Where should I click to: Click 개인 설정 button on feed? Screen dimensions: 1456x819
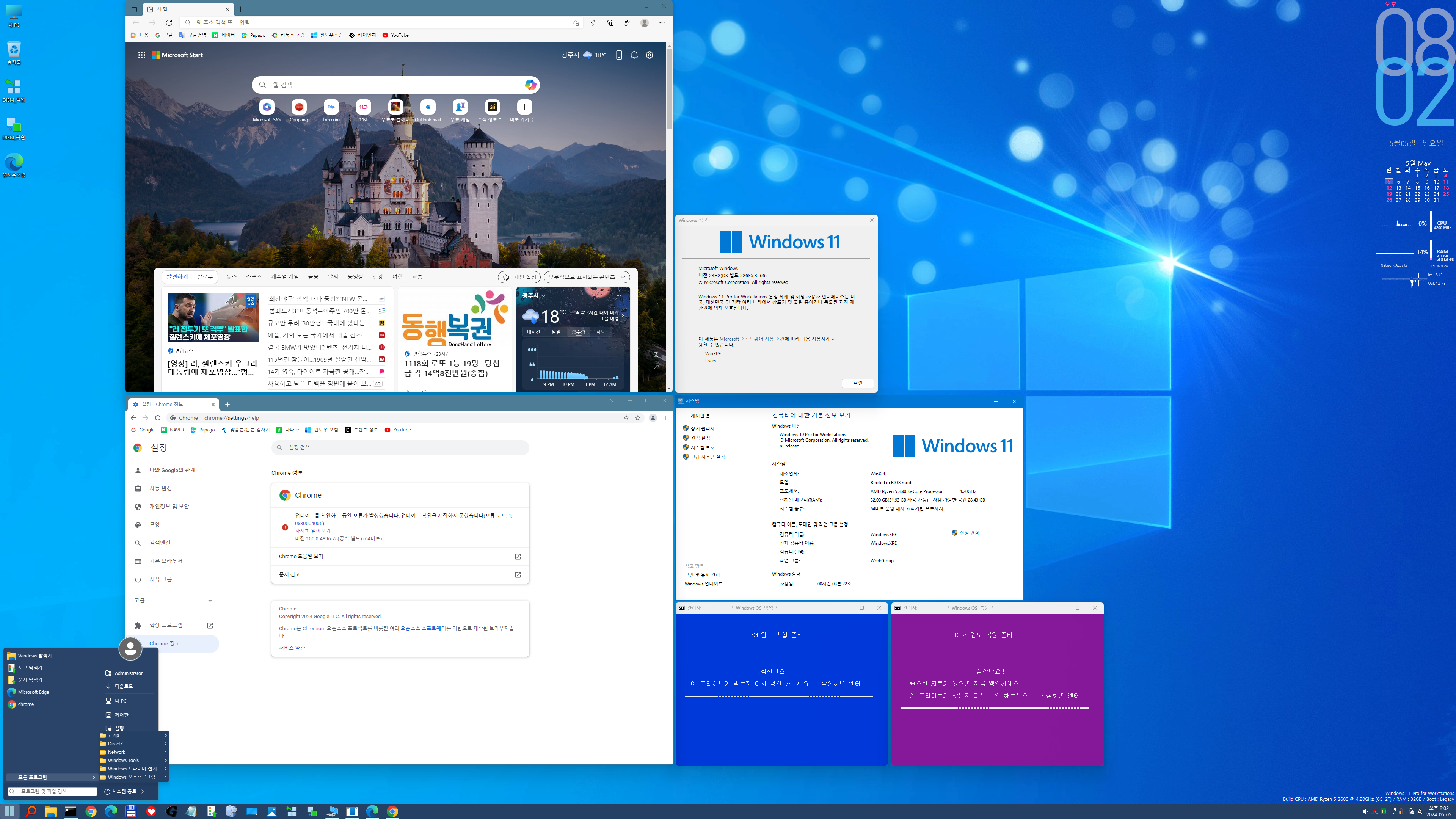519,277
